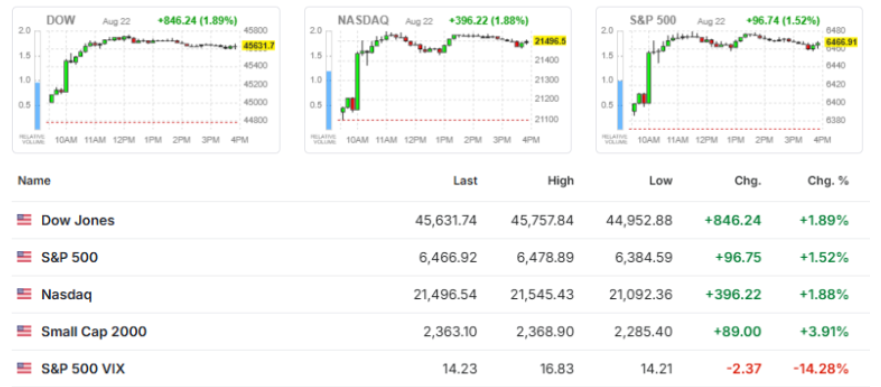Open the S&P 500 index link
The image size is (881, 387).
click(70, 257)
